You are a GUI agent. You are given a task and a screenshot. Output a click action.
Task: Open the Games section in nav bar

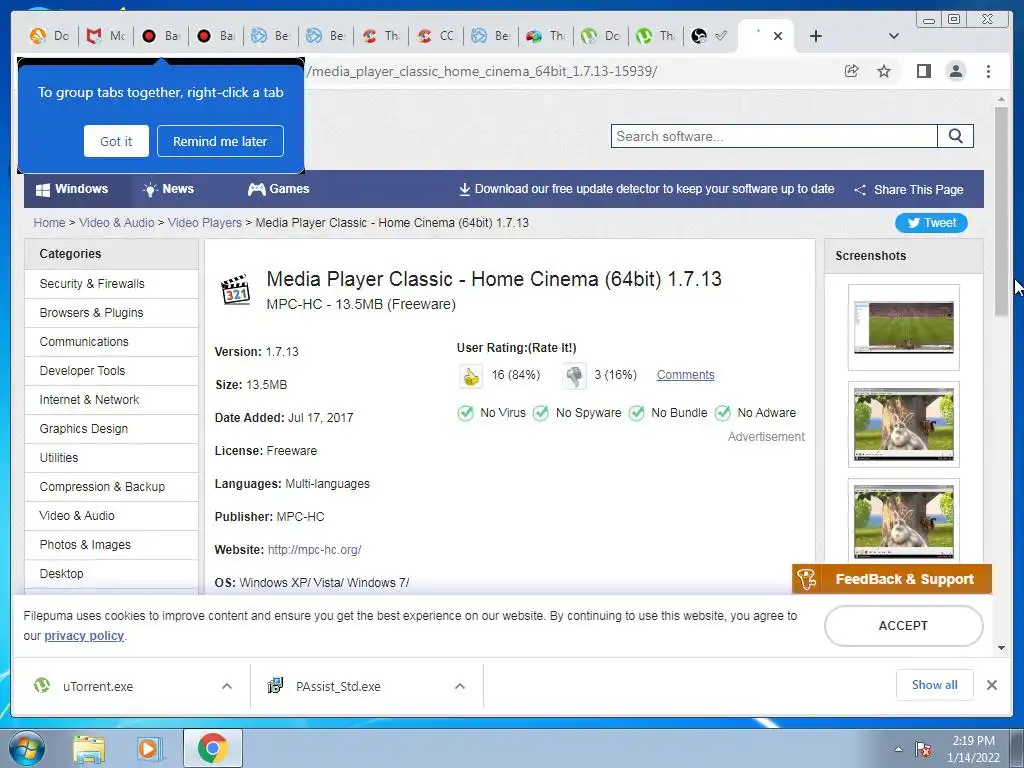pyautogui.click(x=279, y=189)
